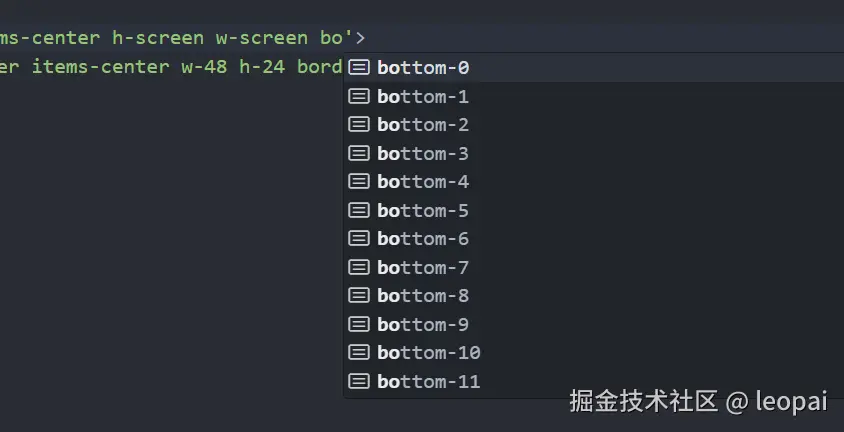
Task: Select the bottom-10 class completion
Action: 429,353
